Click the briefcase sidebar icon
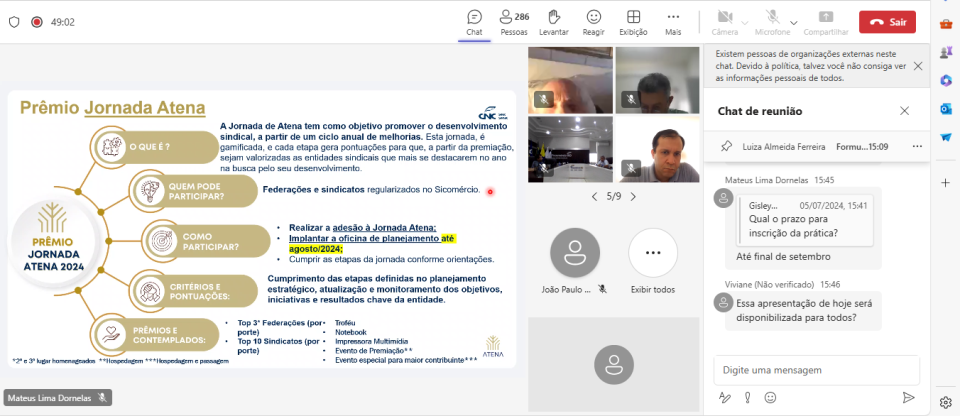The height and width of the screenshot is (416, 960). tap(946, 23)
